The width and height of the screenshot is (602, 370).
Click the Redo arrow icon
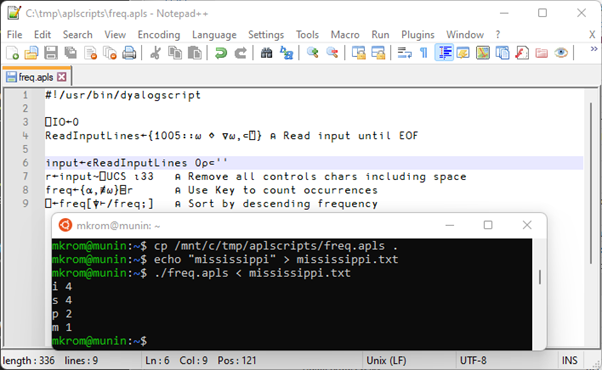(240, 53)
